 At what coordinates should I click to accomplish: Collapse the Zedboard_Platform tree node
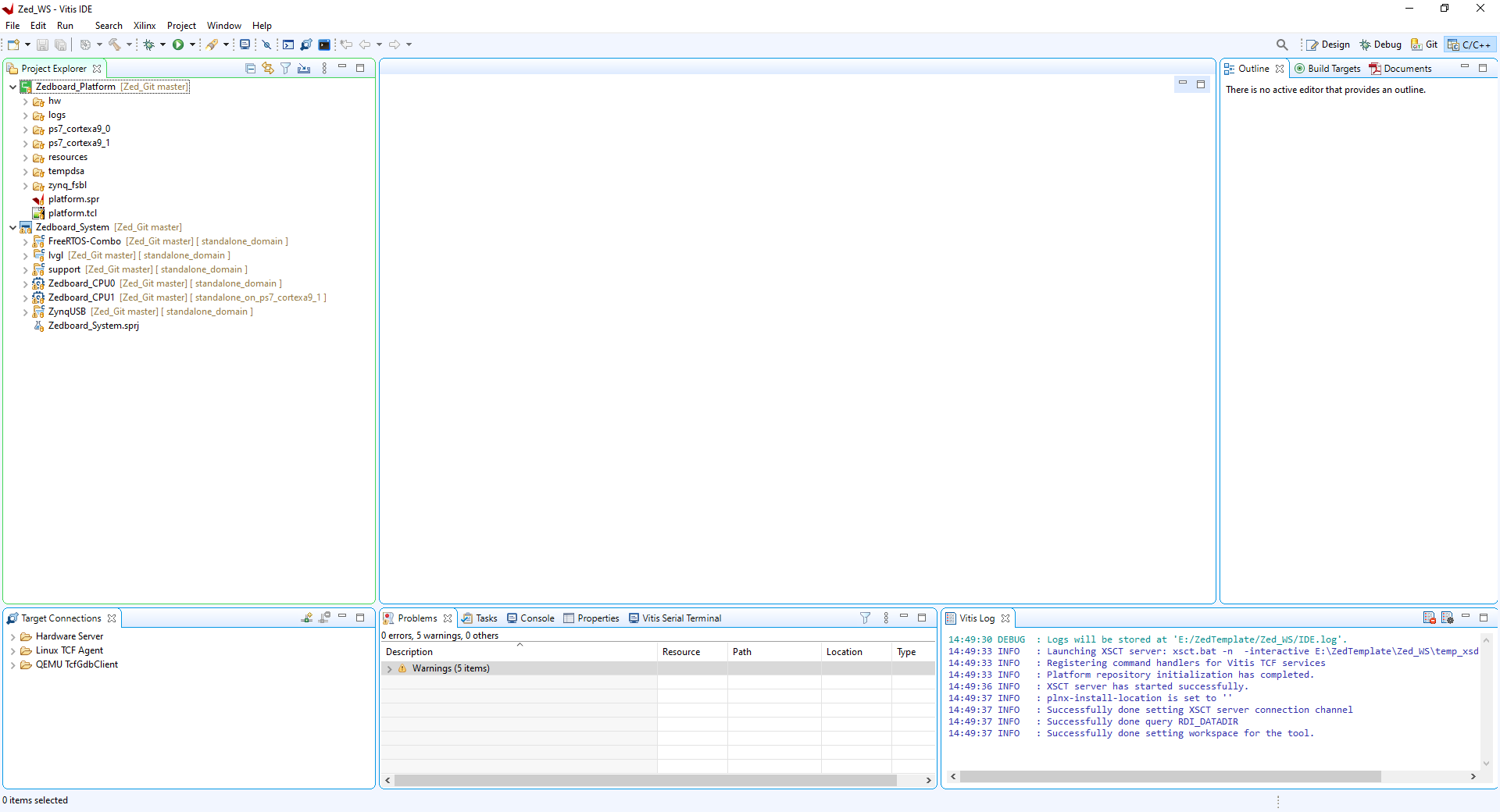[x=13, y=87]
